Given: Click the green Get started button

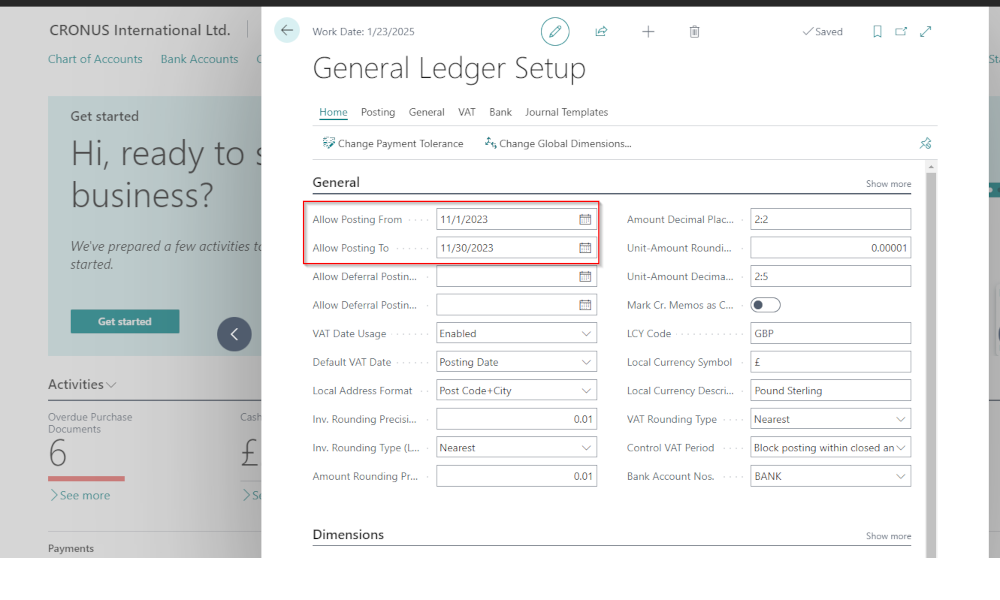Looking at the screenshot, I should 124,321.
